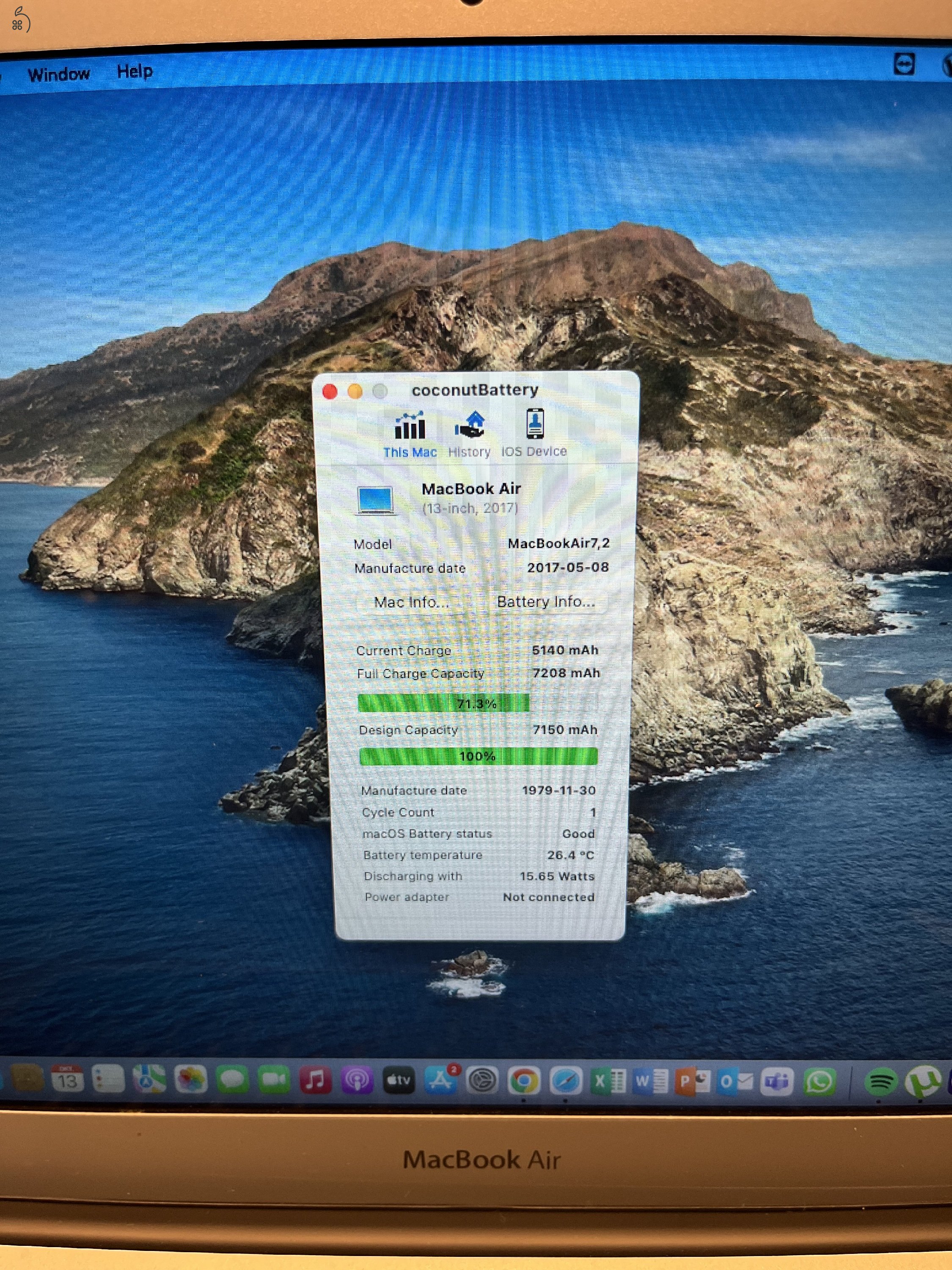
Task: Click the Mac Info... button
Action: point(411,602)
